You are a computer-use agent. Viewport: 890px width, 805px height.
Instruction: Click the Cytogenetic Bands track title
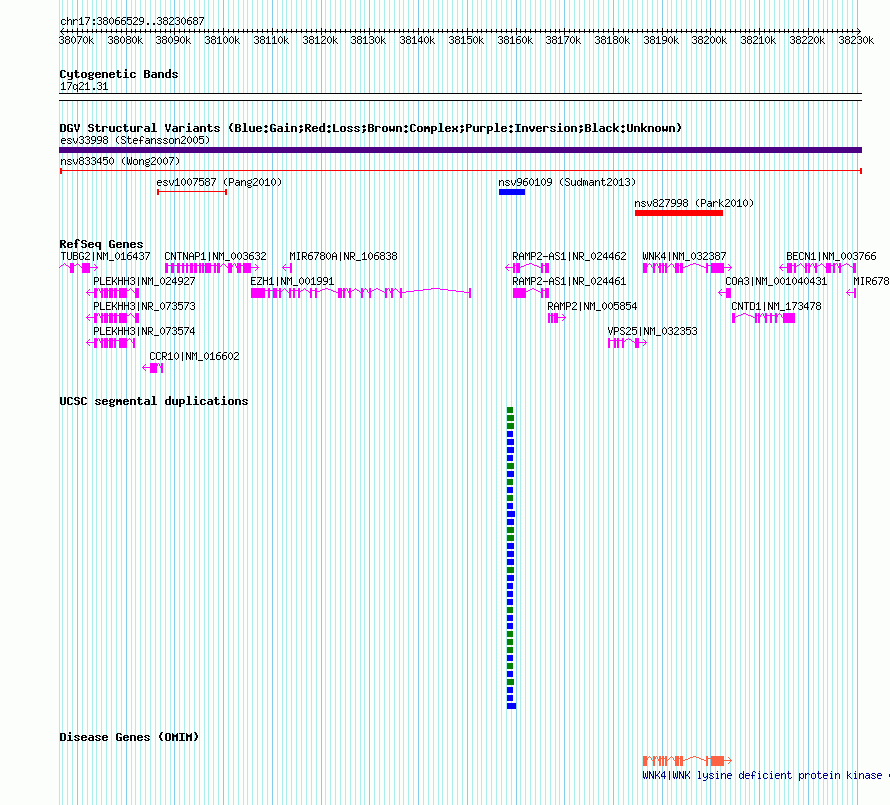119,74
